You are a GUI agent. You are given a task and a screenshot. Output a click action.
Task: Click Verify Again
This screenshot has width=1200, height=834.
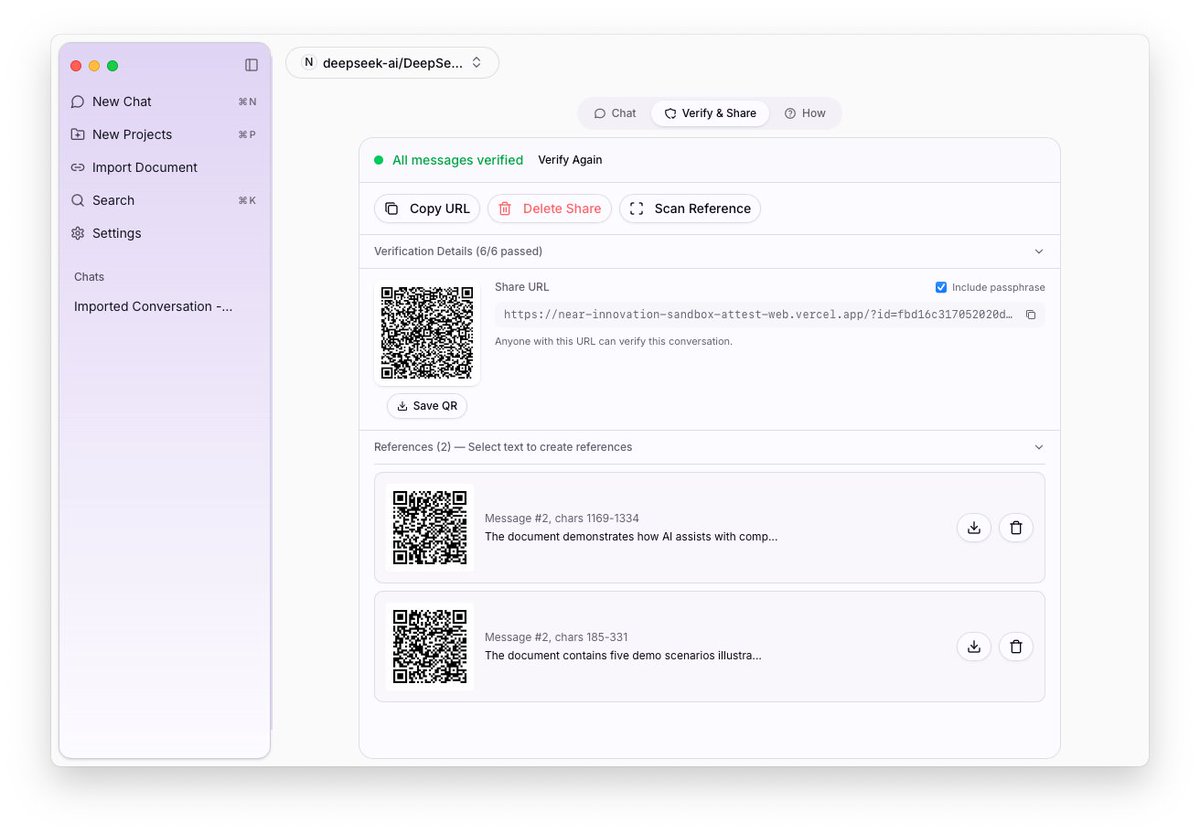tap(570, 160)
